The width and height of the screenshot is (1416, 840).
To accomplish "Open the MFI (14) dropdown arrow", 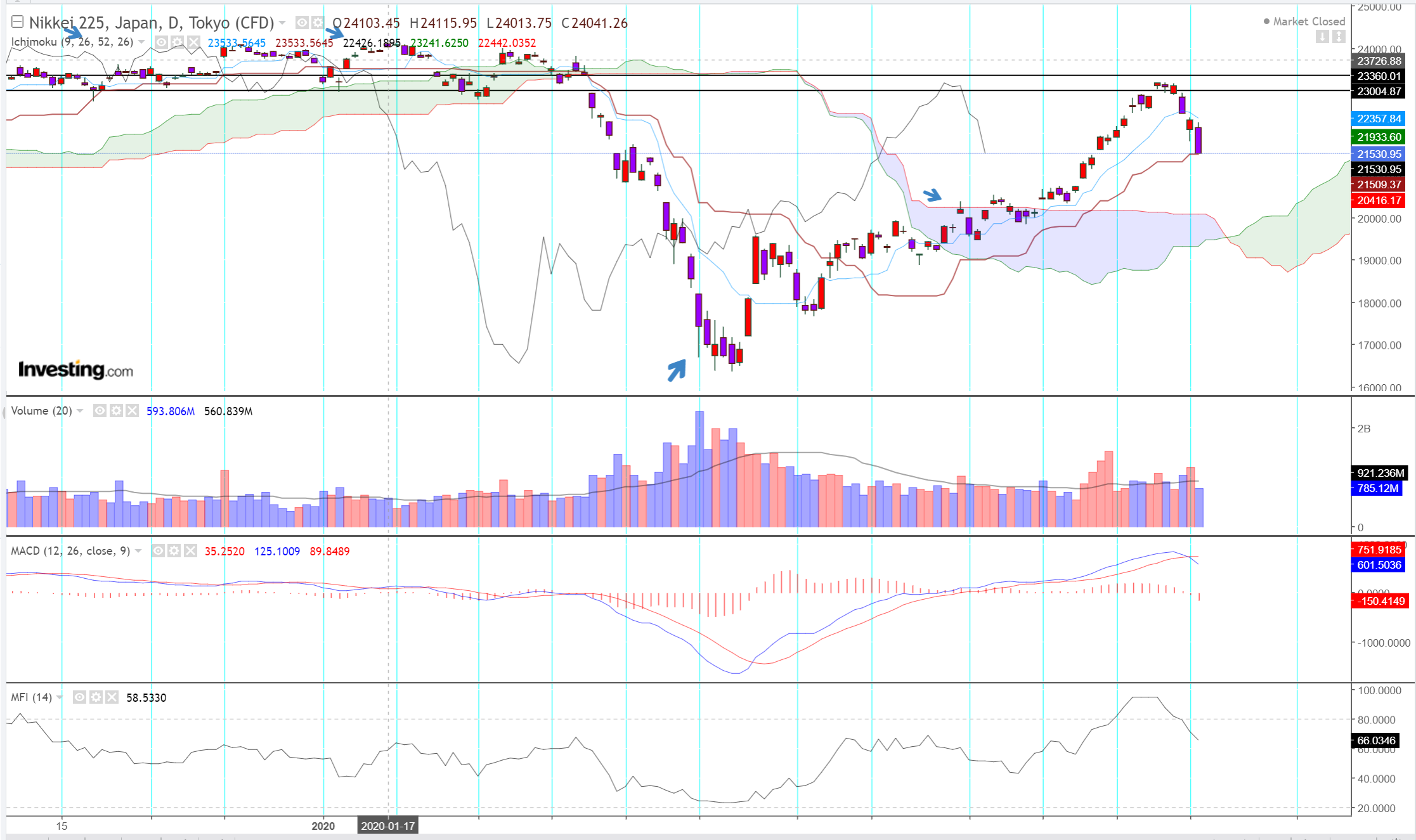I will (60, 697).
